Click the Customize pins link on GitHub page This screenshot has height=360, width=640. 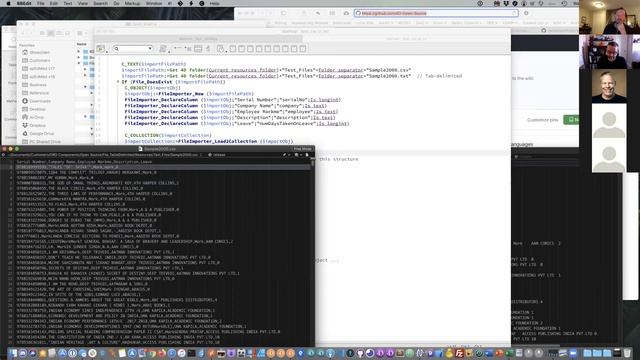click(542, 120)
